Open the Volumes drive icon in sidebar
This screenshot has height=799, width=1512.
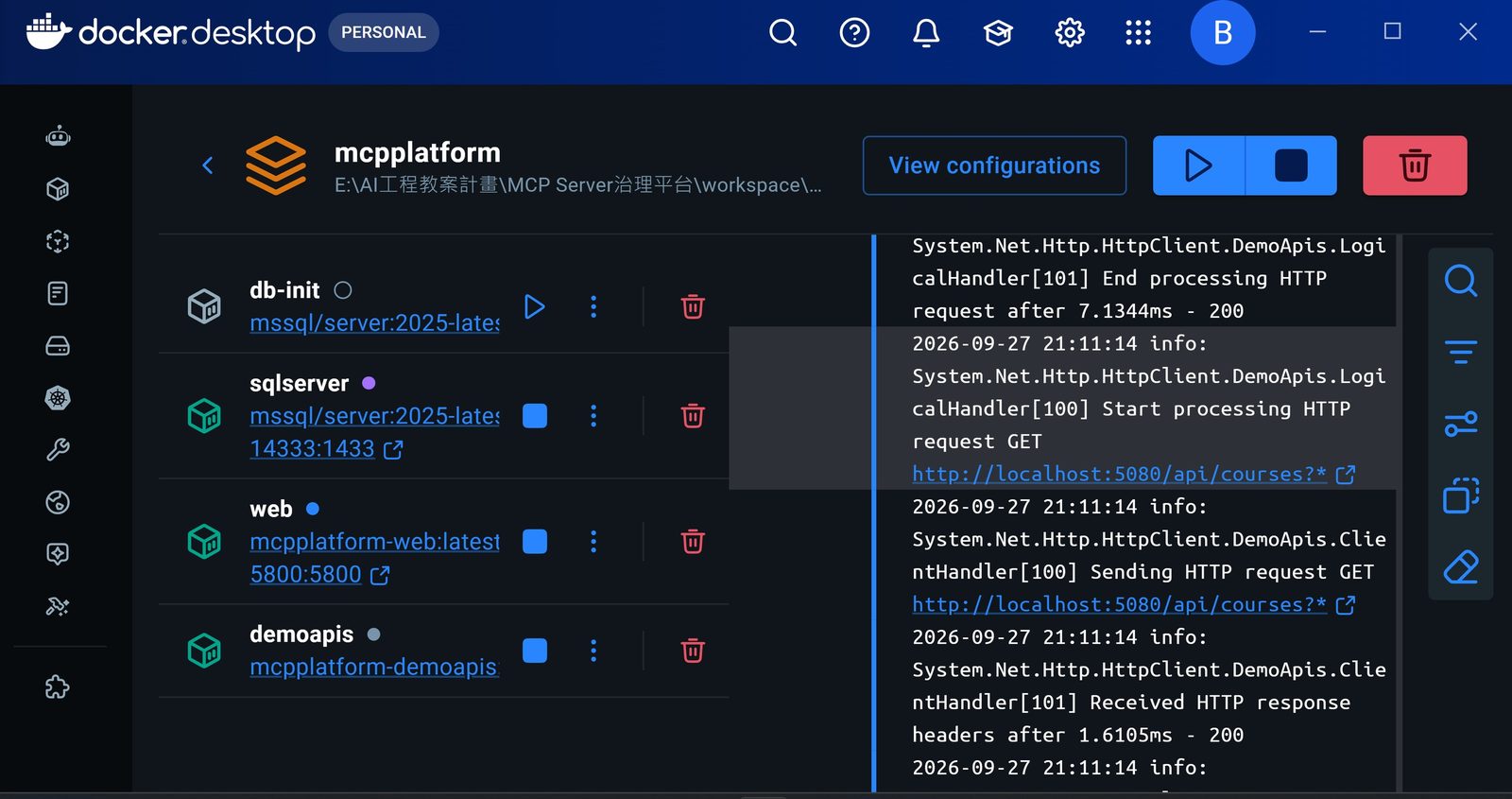click(58, 346)
